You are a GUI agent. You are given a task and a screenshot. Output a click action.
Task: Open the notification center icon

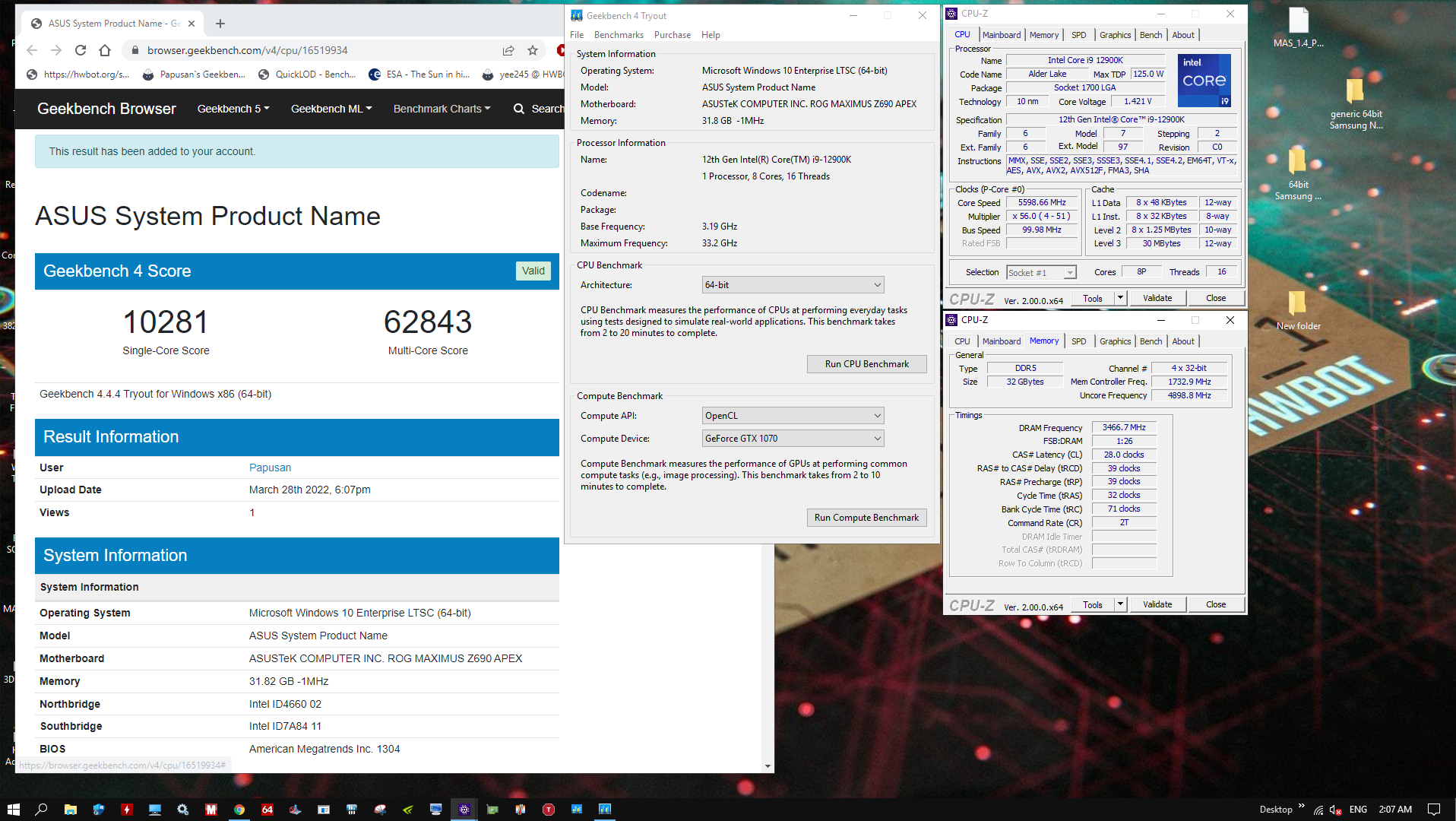[x=1434, y=810]
